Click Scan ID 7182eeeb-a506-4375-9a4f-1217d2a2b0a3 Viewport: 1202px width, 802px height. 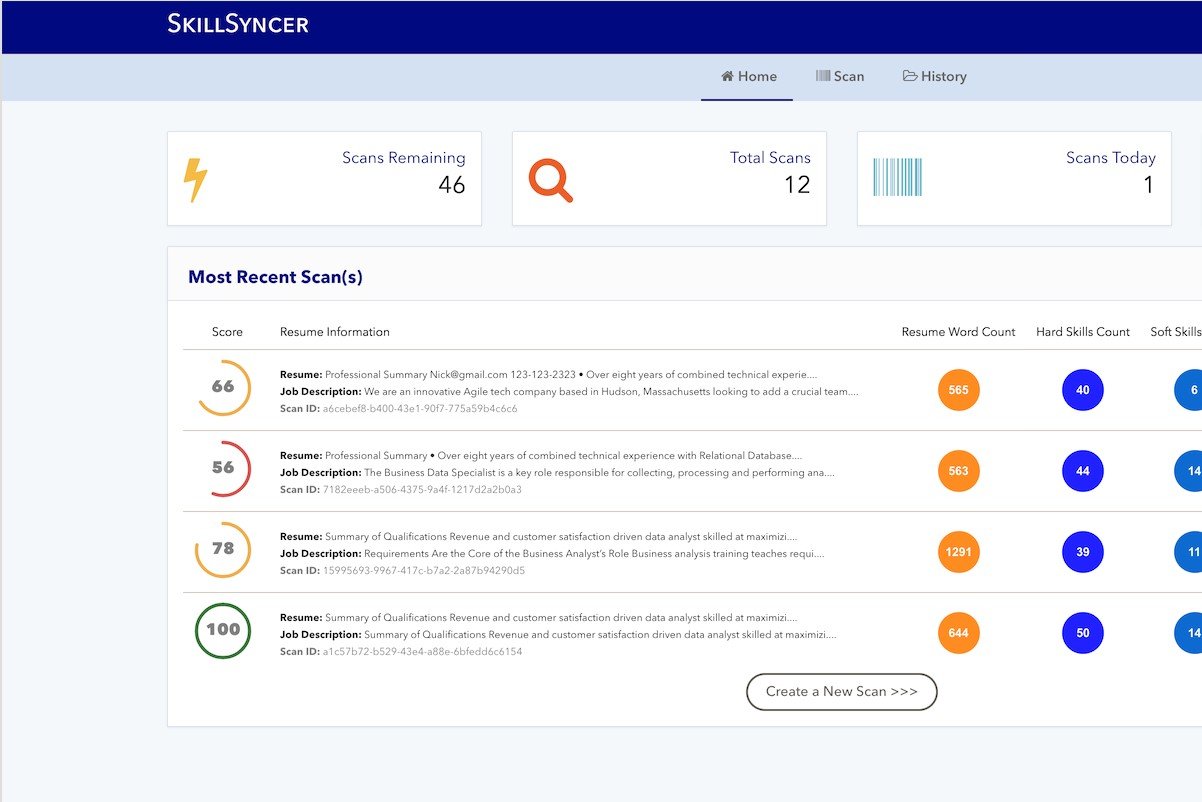point(401,490)
